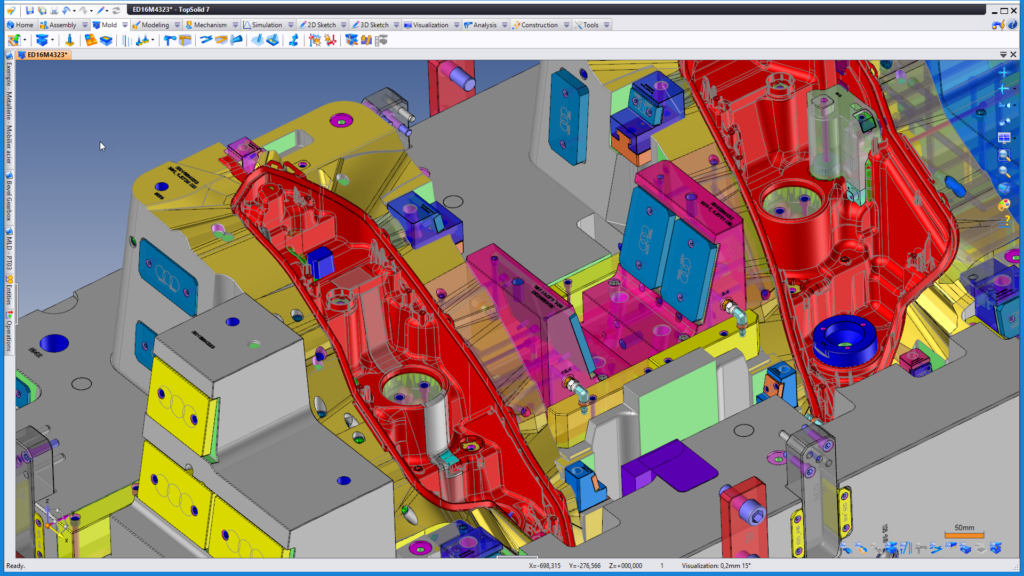This screenshot has height=576, width=1024.
Task: Click the color palette icon in the view toolbar
Action: pyautogui.click(x=1004, y=205)
